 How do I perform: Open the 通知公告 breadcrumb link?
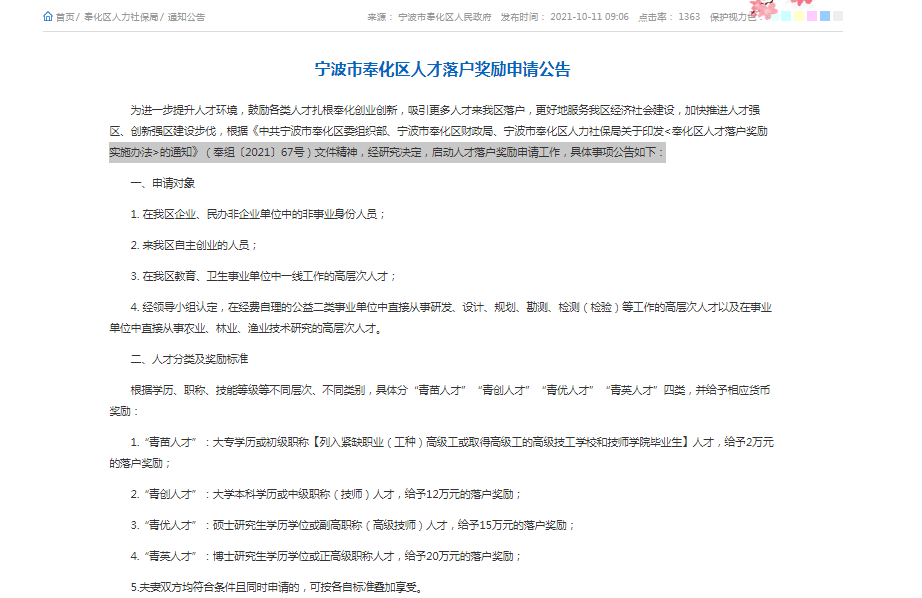[186, 17]
